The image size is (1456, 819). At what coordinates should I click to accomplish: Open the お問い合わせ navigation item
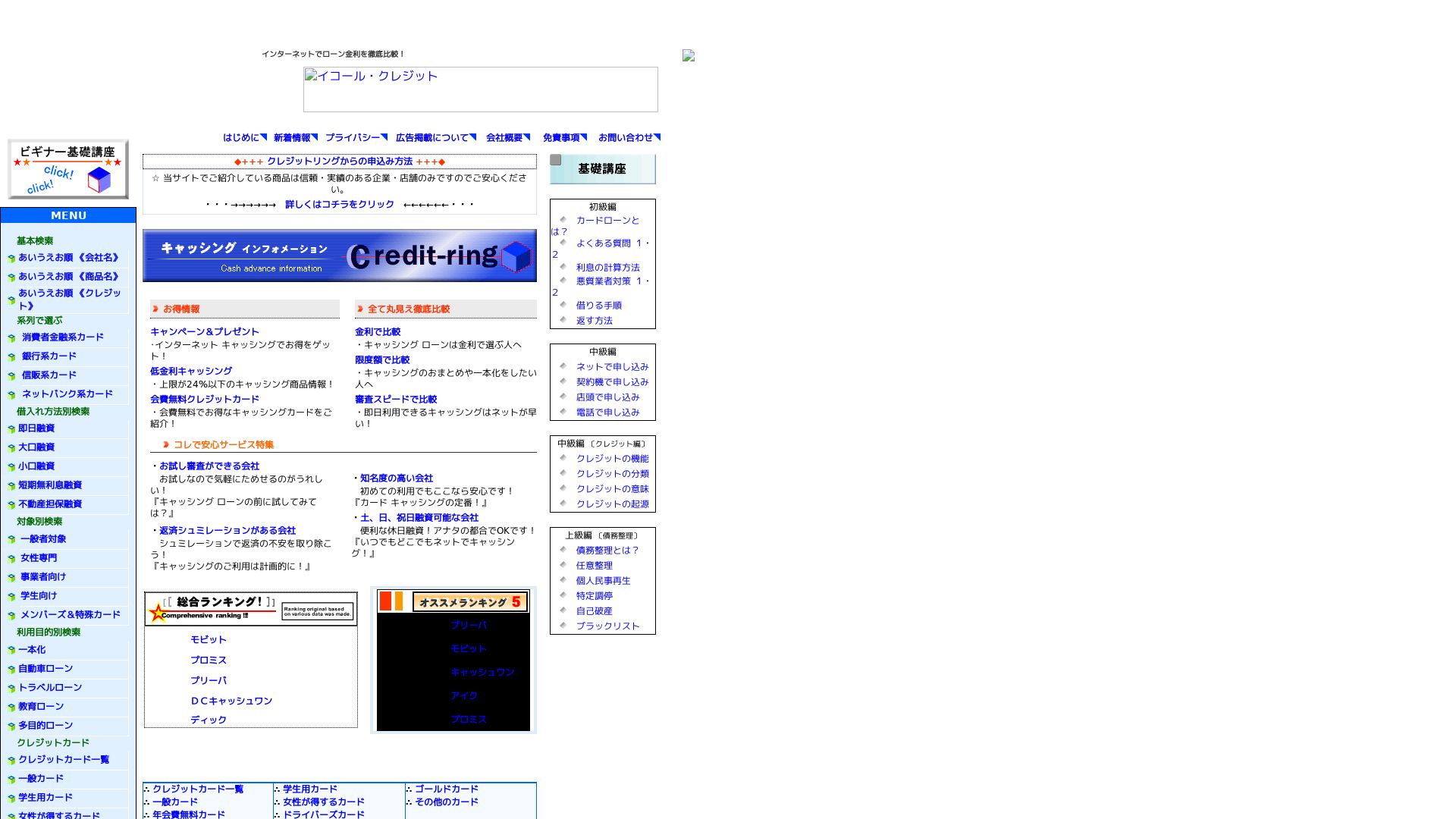coord(625,138)
